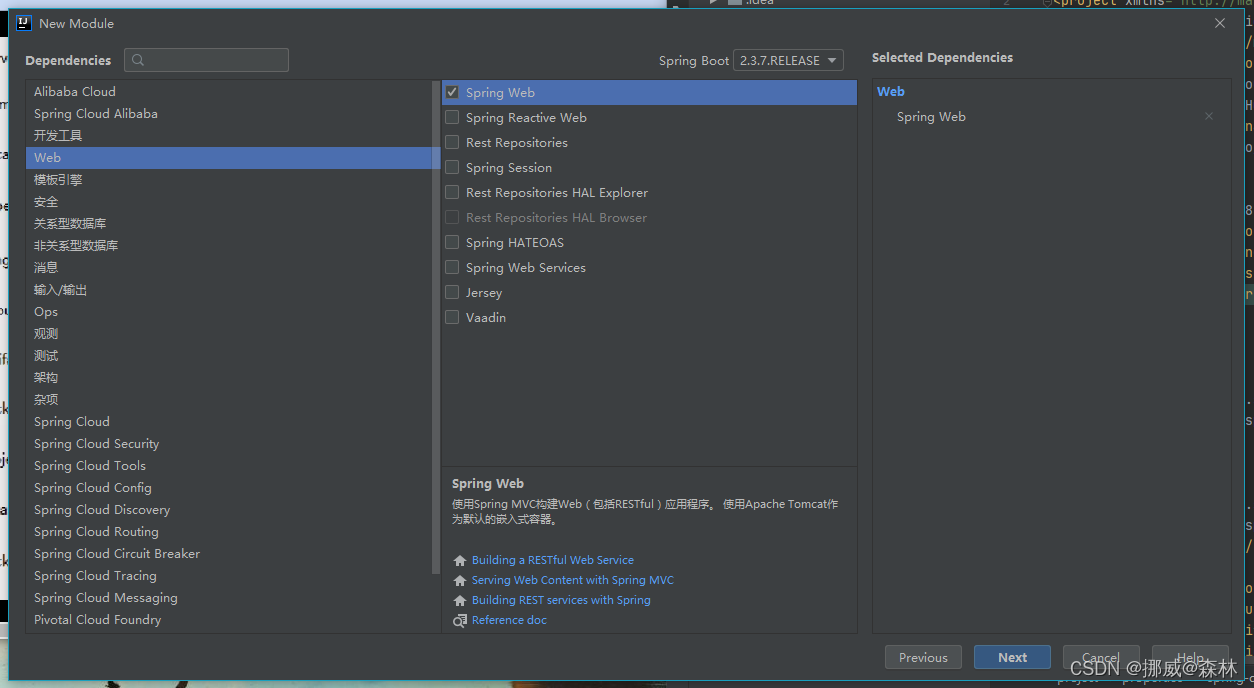Open the Reference doc link
Image resolution: width=1254 pixels, height=688 pixels.
point(509,620)
